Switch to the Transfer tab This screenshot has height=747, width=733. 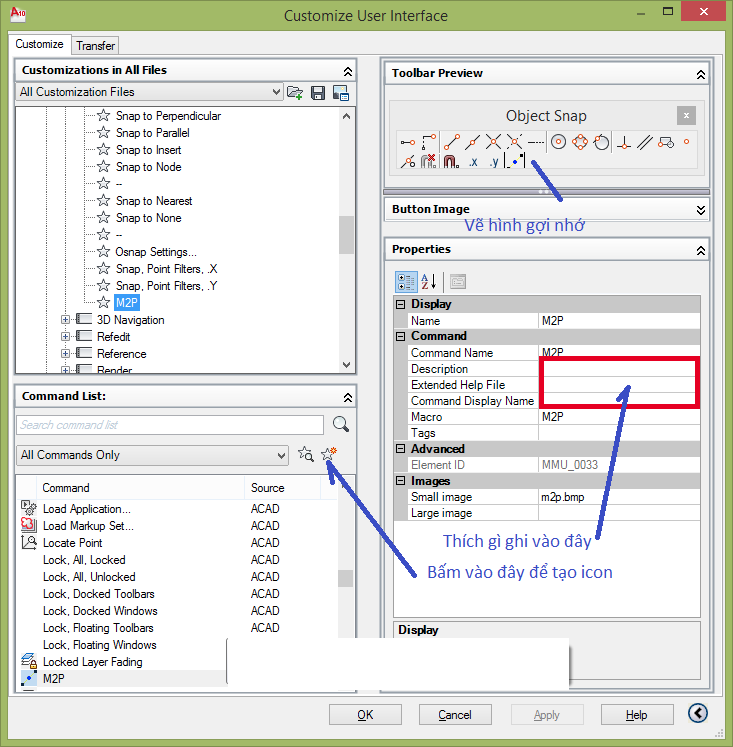(95, 46)
